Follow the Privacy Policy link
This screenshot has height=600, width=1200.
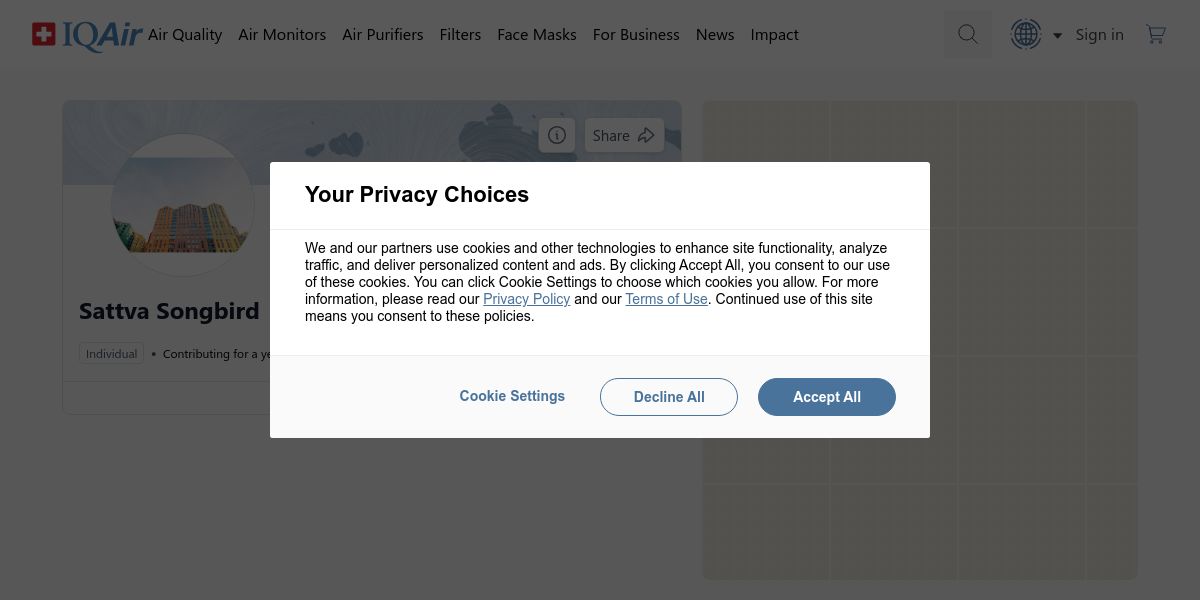coord(526,299)
